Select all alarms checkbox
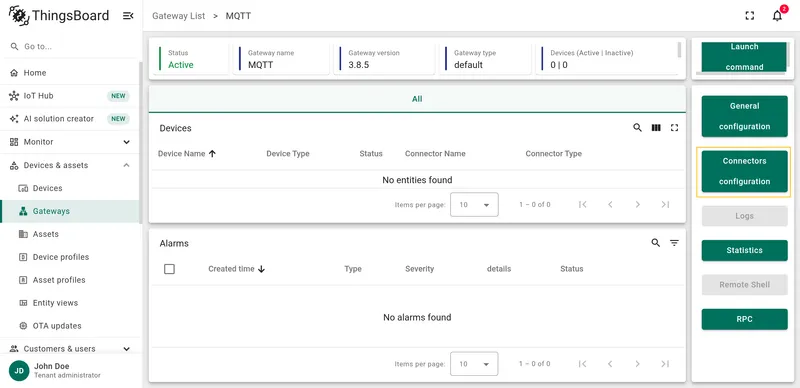Image resolution: width=800 pixels, height=388 pixels. pos(169,269)
